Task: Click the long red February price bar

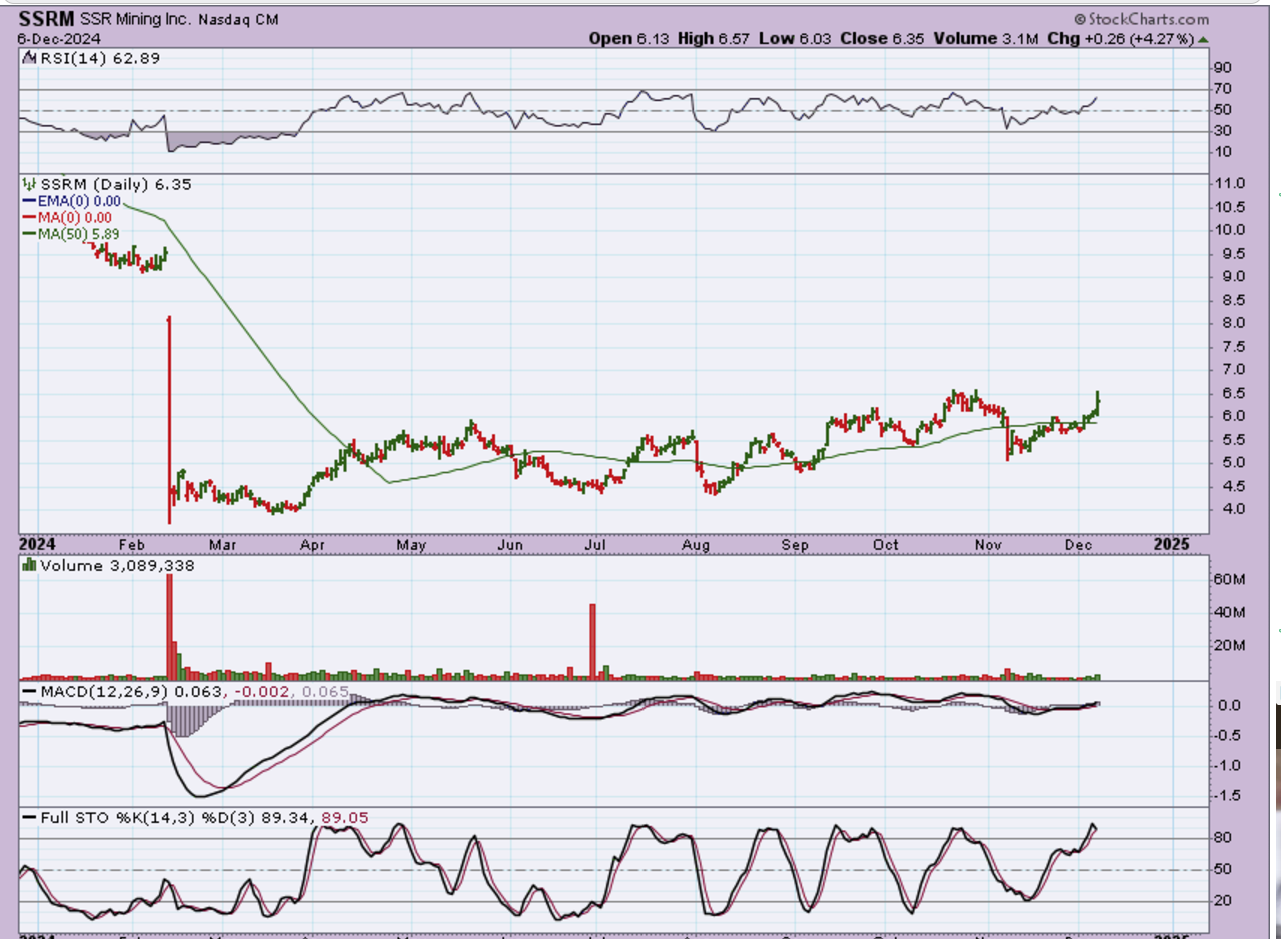Action: tap(169, 420)
